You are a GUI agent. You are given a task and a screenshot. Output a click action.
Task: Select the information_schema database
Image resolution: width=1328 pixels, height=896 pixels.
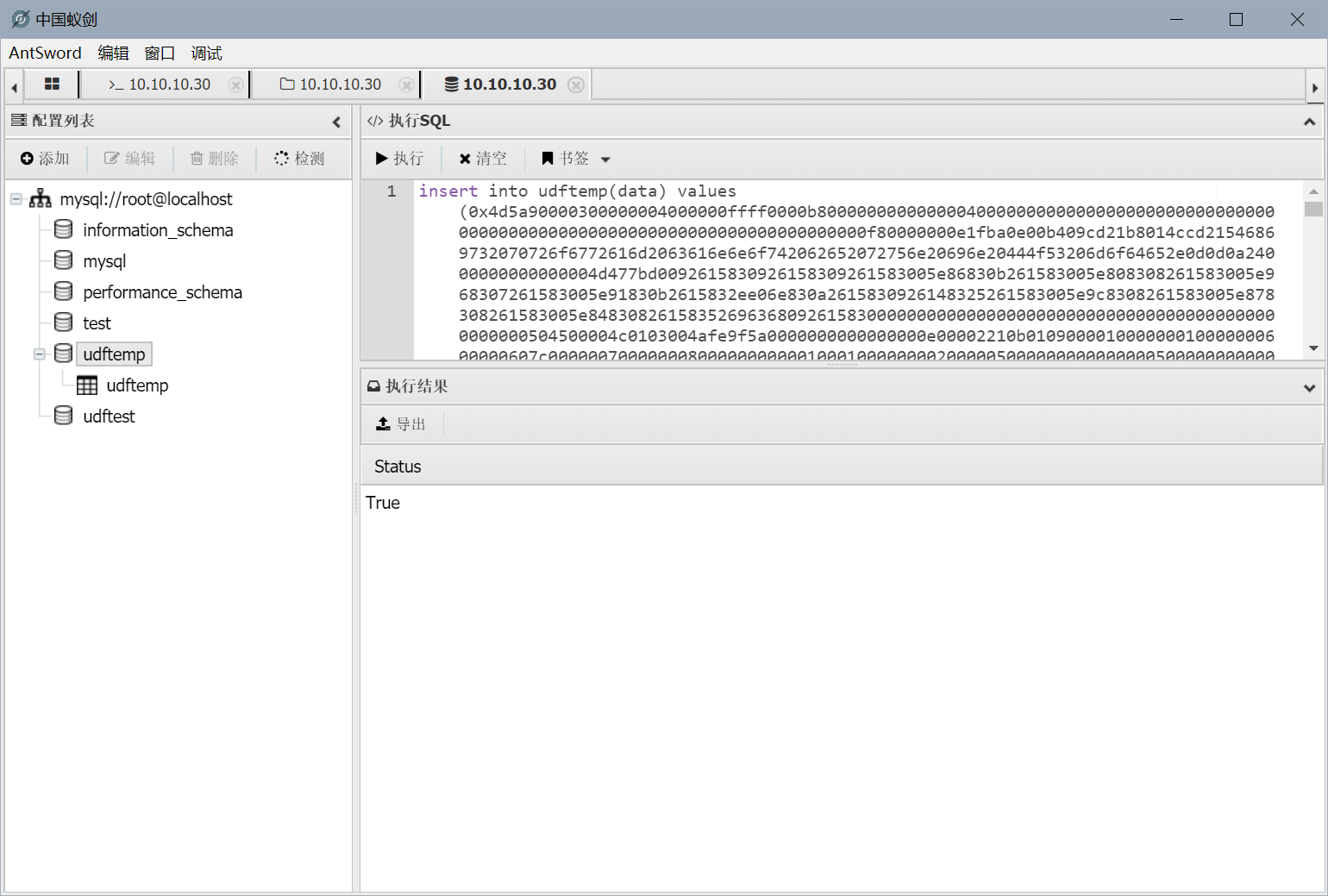(x=158, y=230)
